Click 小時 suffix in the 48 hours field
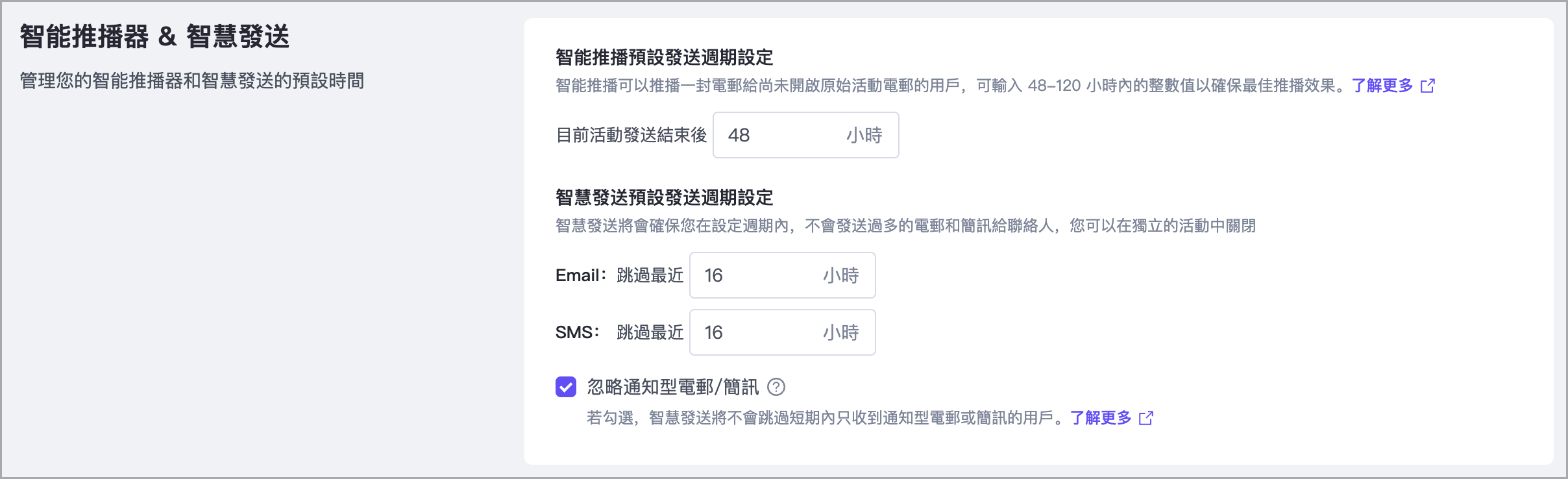The height and width of the screenshot is (479, 1568). coord(864,135)
